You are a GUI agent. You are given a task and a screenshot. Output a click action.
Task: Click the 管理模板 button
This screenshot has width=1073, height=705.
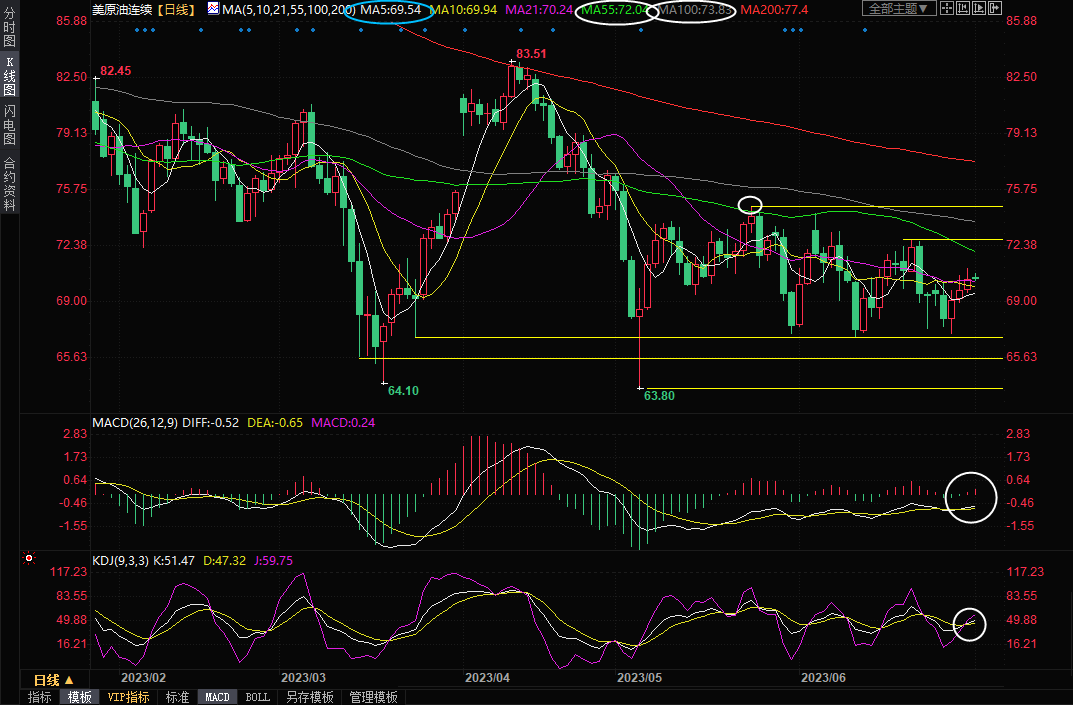[373, 697]
